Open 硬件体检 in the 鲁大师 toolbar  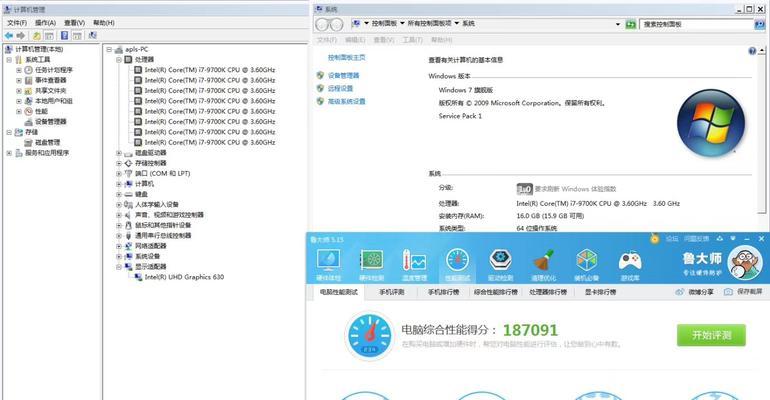click(328, 265)
